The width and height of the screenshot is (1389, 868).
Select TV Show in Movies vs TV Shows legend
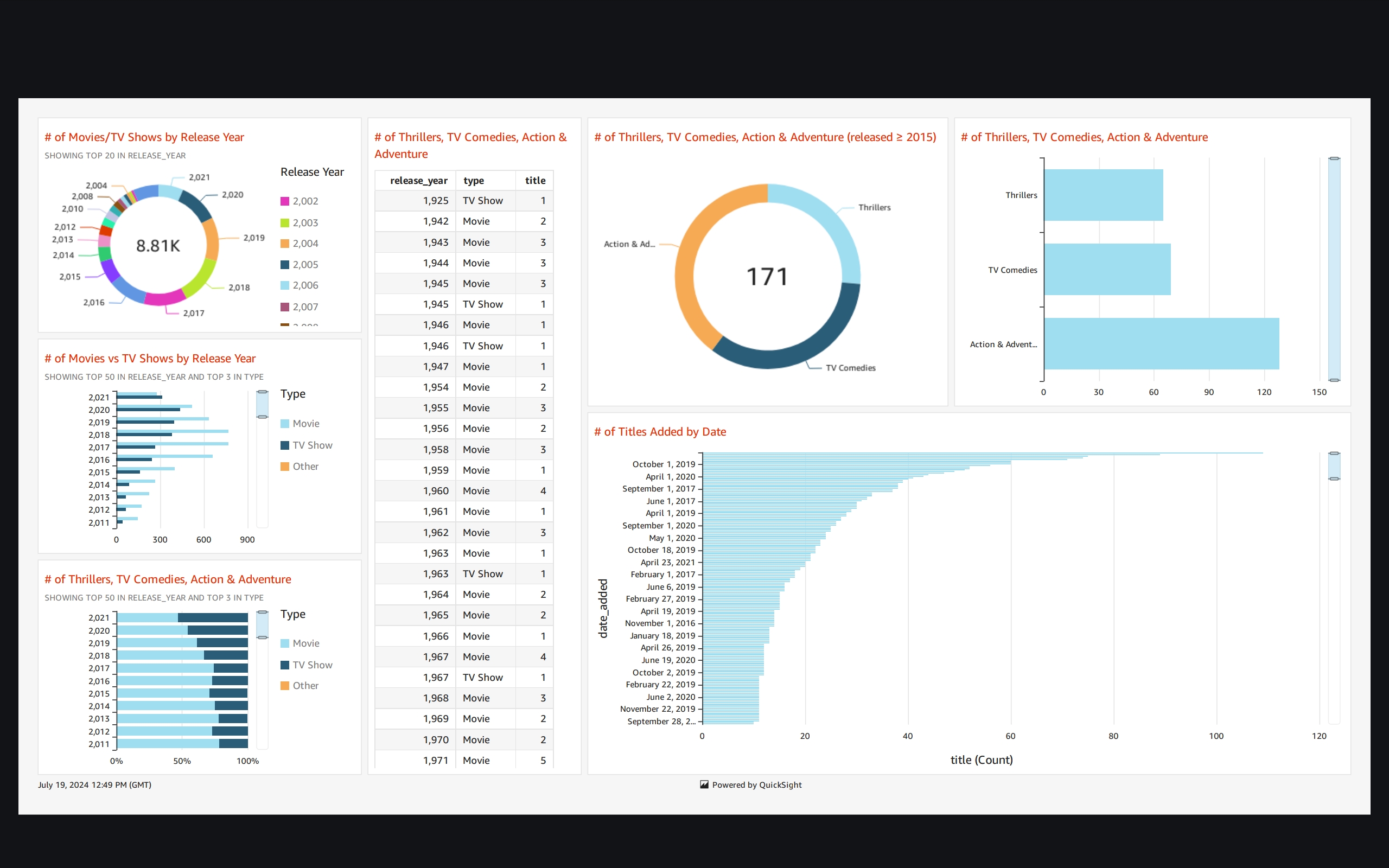point(307,445)
